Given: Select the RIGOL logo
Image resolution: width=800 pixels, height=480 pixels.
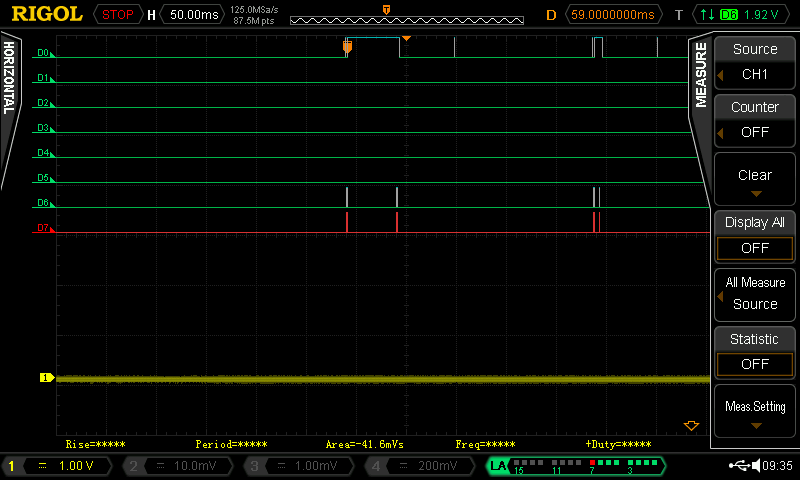Looking at the screenshot, I should click(46, 14).
